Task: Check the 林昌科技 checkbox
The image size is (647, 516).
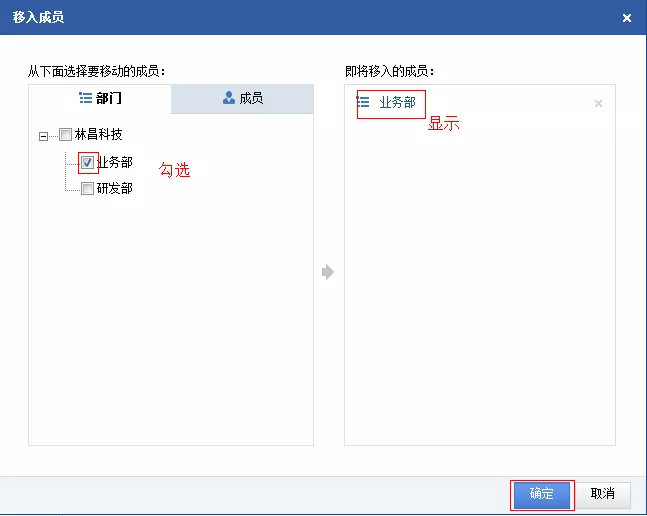Action: point(66,135)
